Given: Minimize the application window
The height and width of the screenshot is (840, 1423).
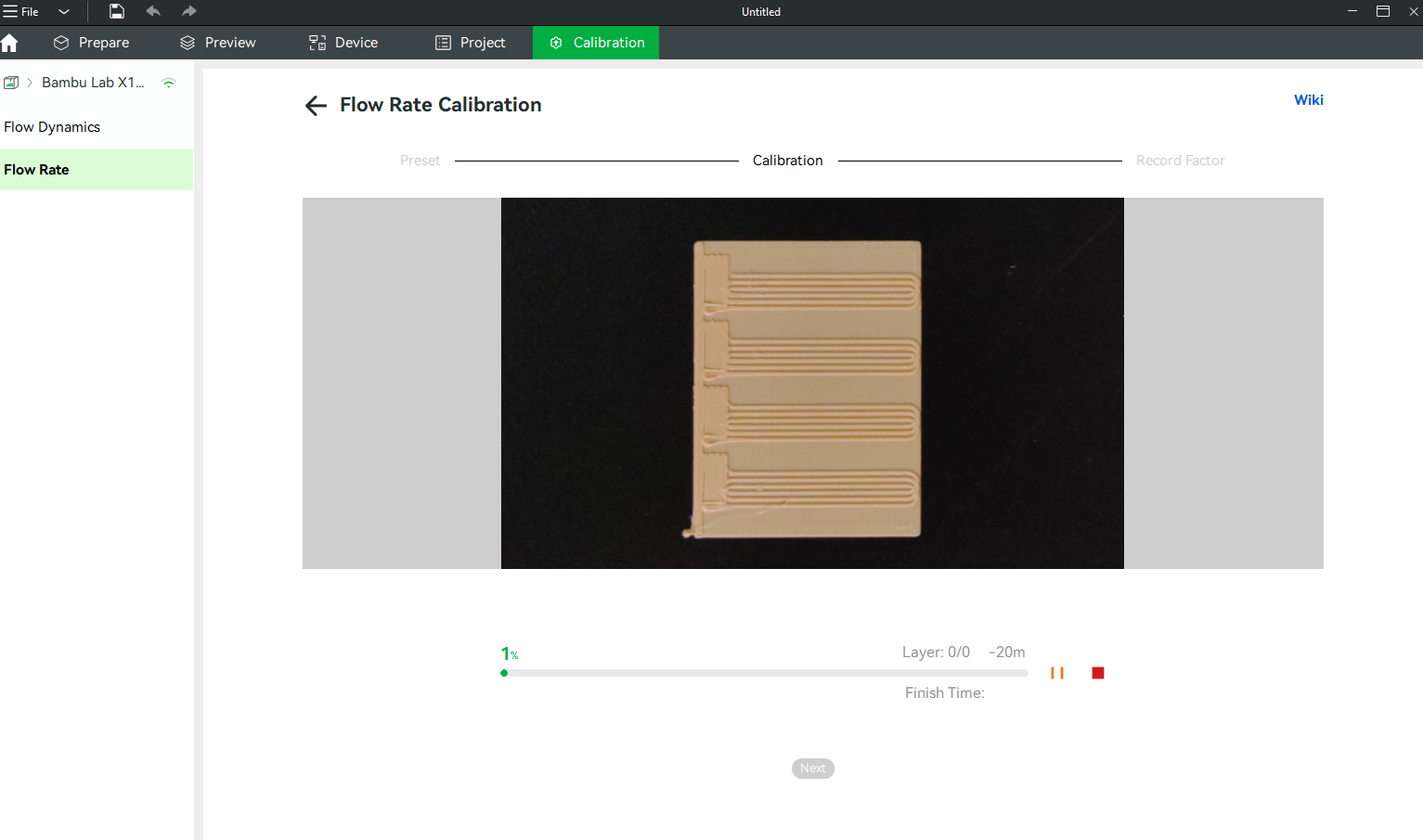Looking at the screenshot, I should pyautogui.click(x=1352, y=11).
